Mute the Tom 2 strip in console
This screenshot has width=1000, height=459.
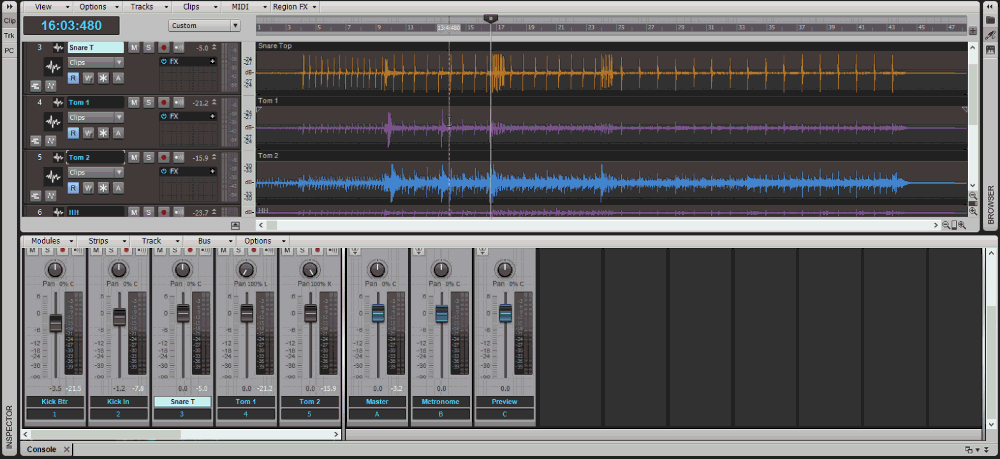click(287, 251)
